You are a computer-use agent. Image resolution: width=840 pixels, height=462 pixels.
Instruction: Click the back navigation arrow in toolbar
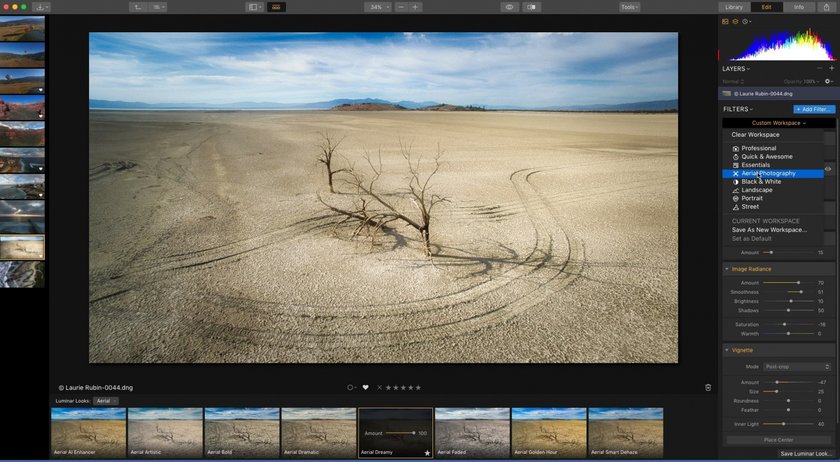[139, 7]
